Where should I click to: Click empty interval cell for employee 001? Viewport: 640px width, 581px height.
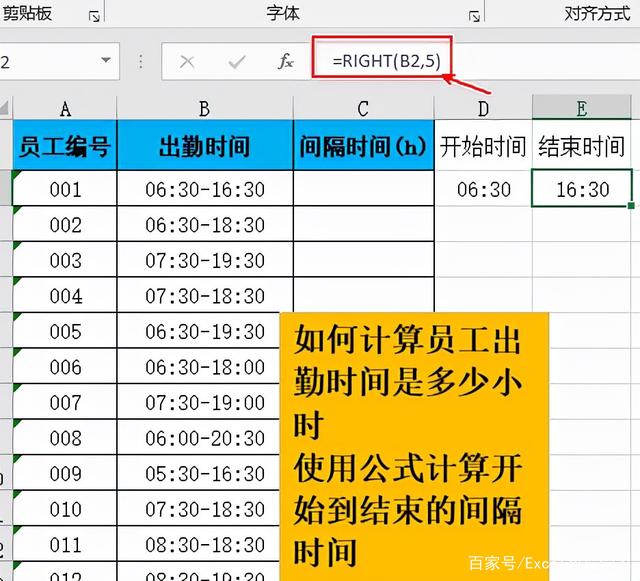coord(363,189)
